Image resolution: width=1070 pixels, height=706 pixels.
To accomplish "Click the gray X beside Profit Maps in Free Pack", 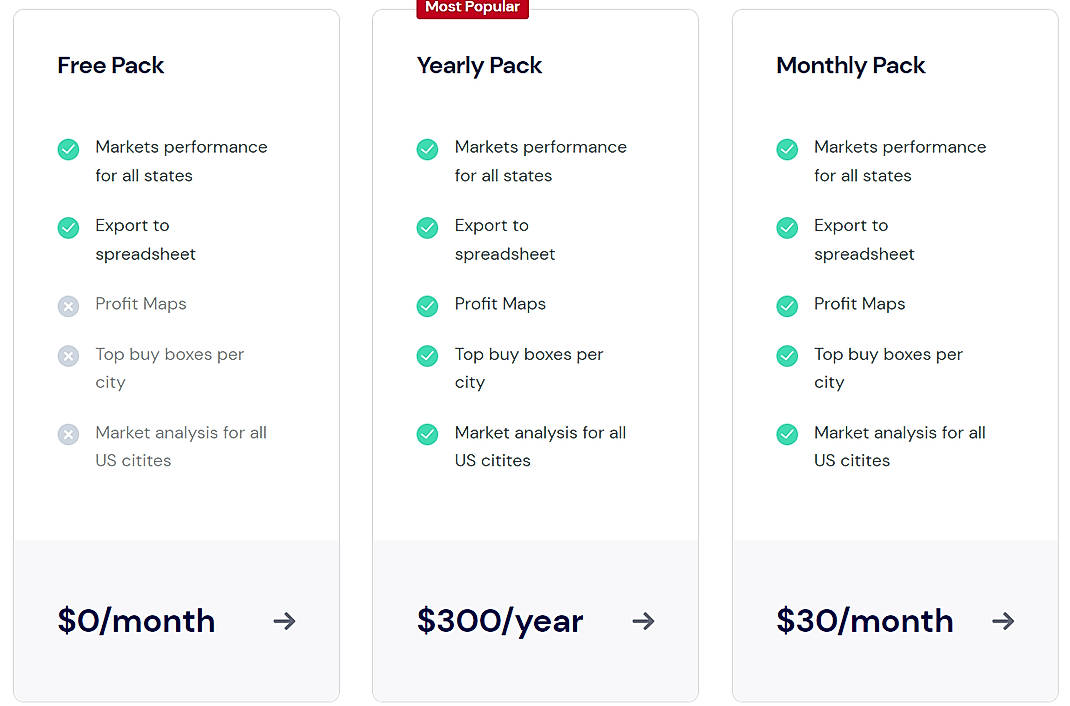I will tap(68, 305).
